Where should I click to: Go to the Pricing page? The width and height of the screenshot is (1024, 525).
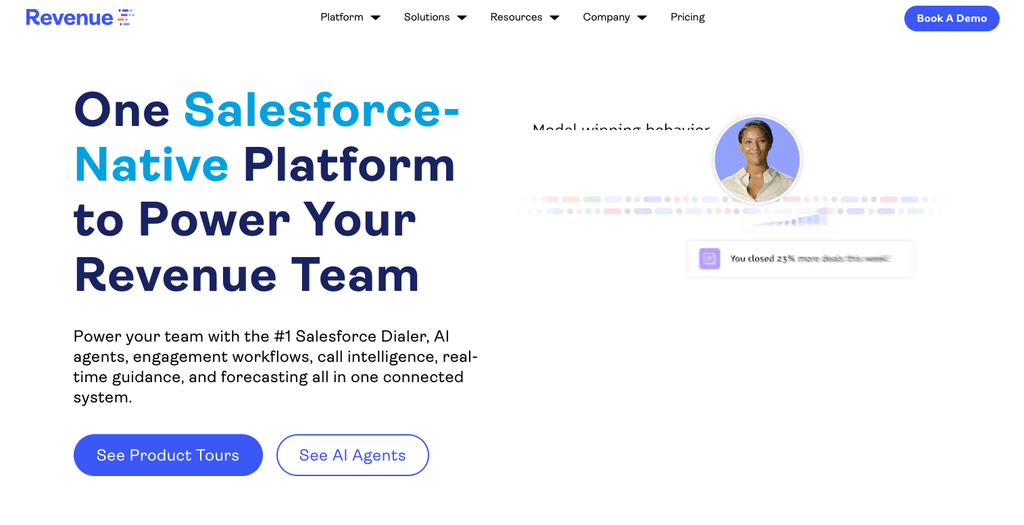(687, 17)
